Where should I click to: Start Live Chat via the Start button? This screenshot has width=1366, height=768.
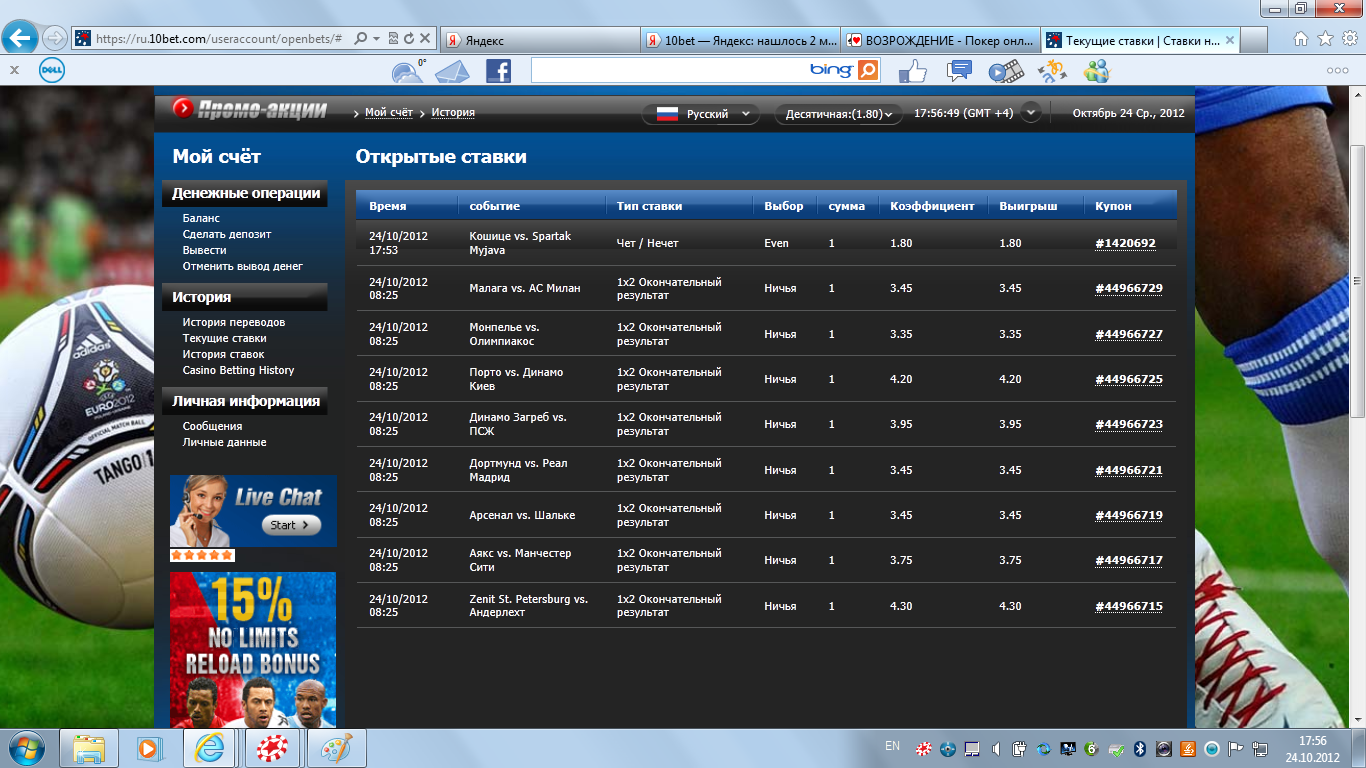(x=291, y=525)
